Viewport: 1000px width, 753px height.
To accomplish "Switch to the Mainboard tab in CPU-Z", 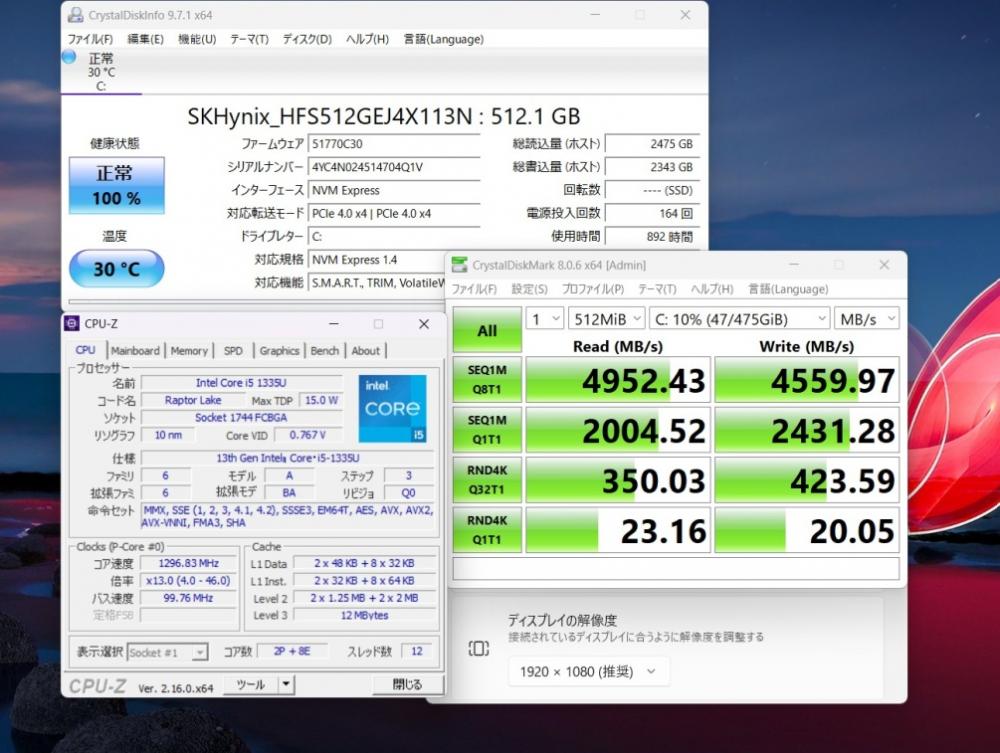I will click(x=135, y=351).
